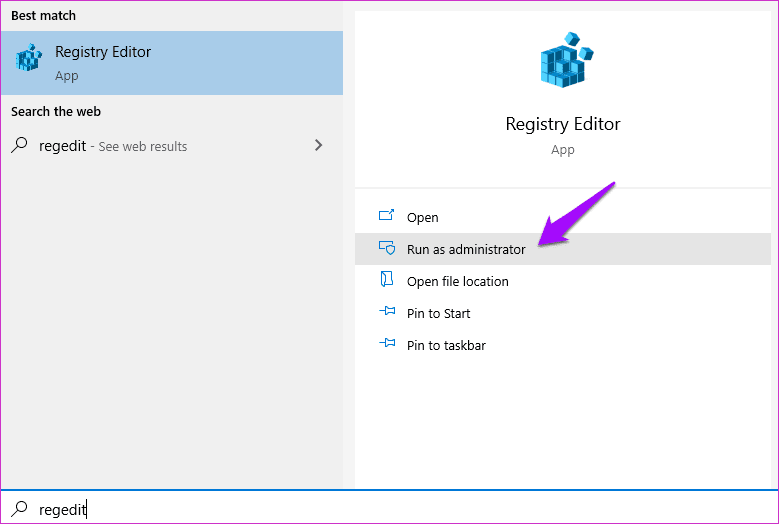Click the Best match heading
779x524 pixels.
point(43,15)
